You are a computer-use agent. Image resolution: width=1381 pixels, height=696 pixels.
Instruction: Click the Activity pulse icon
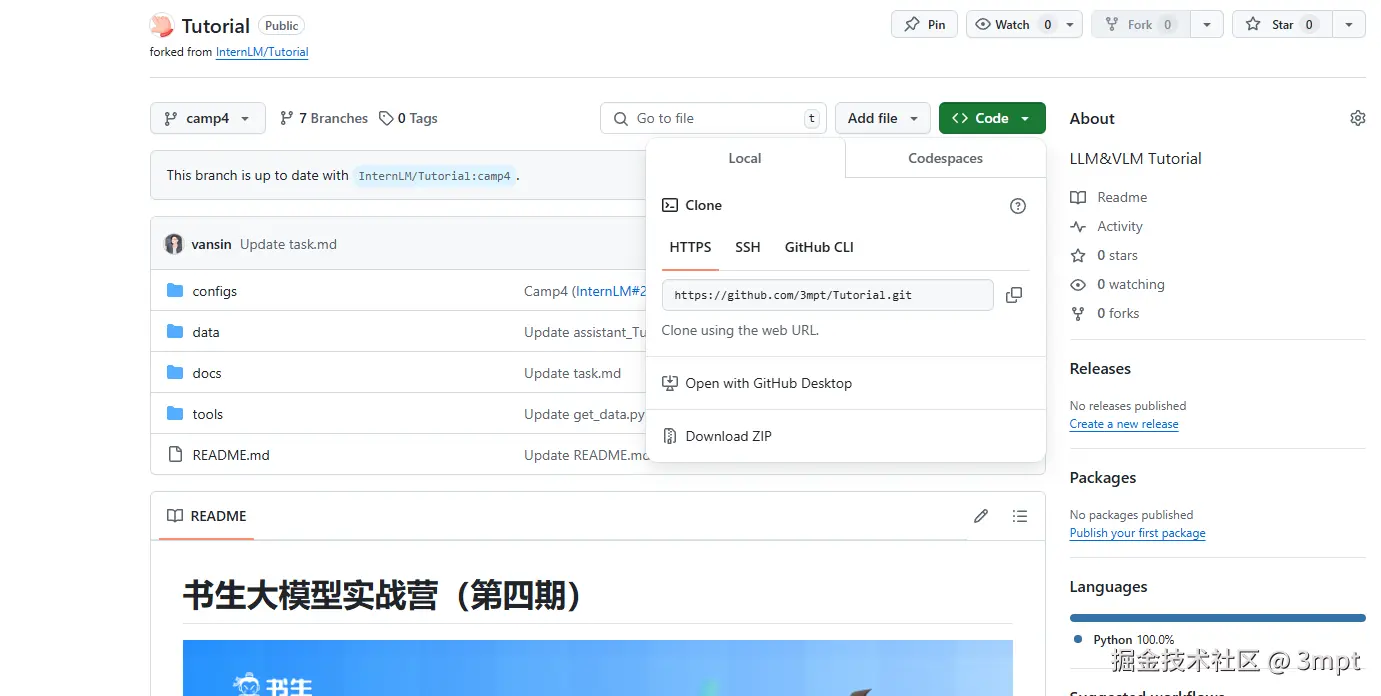point(1078,226)
